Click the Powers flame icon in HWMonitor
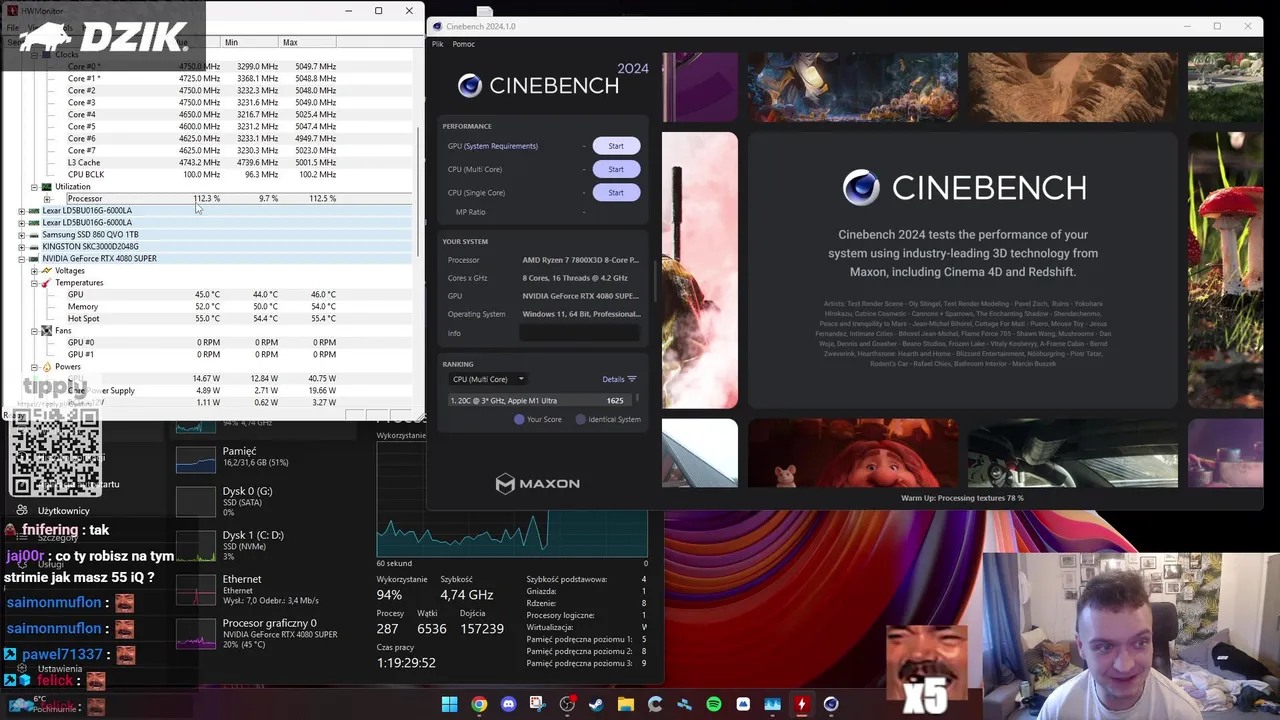1280x720 pixels. (x=46, y=367)
